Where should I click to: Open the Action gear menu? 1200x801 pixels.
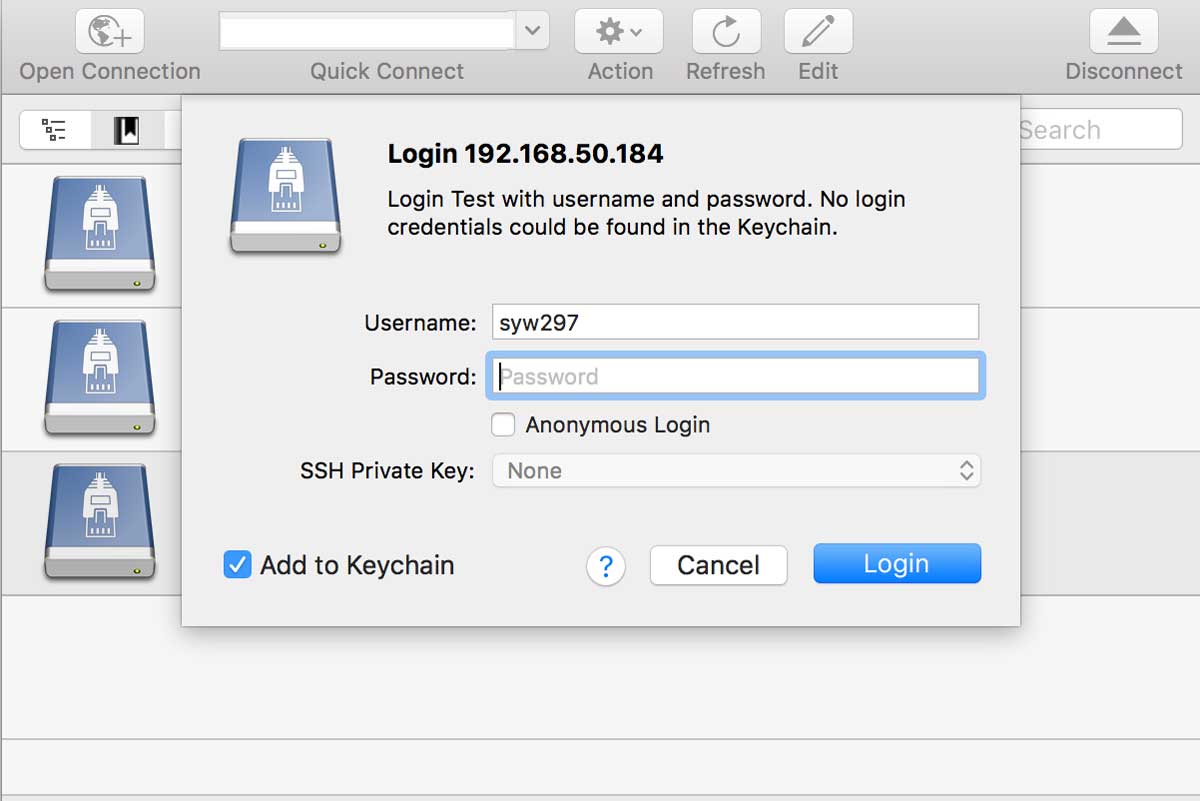click(619, 32)
